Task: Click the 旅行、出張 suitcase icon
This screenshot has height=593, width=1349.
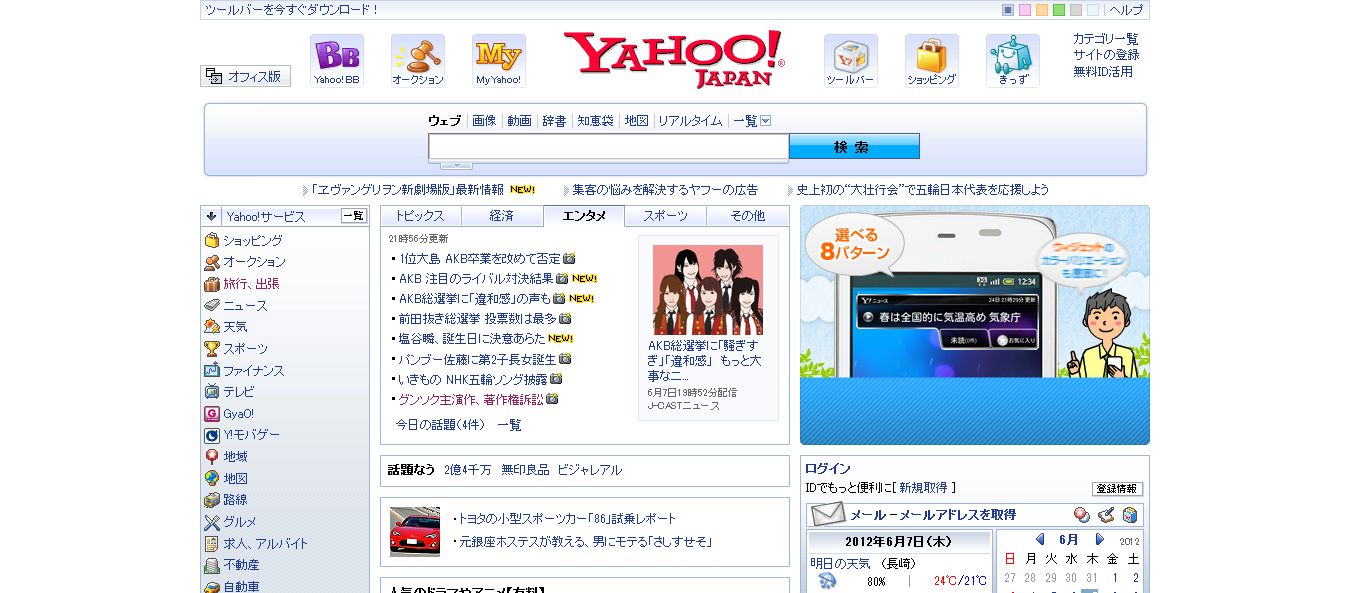Action: pos(212,284)
